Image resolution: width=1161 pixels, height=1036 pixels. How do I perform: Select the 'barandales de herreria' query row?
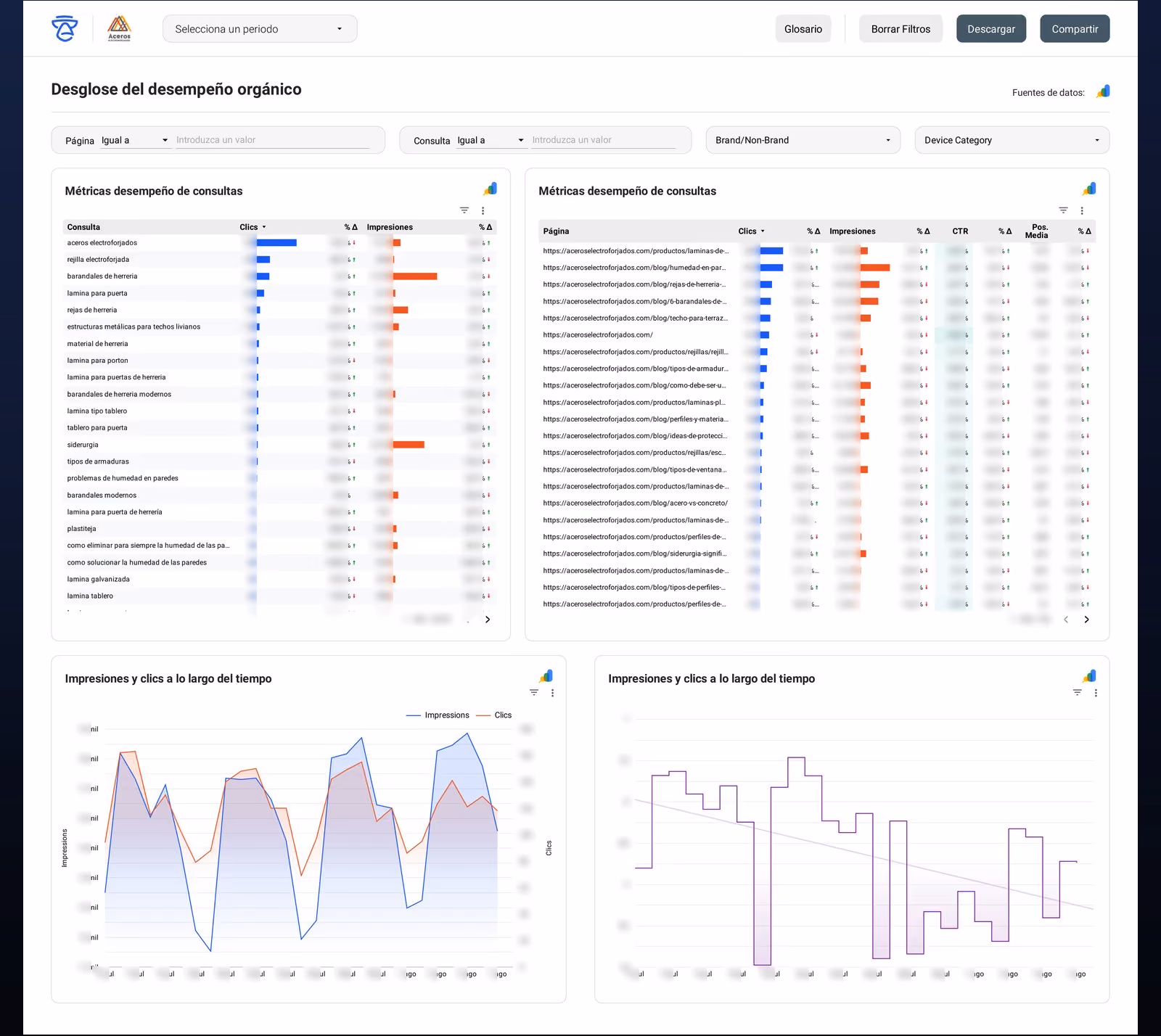tap(282, 276)
